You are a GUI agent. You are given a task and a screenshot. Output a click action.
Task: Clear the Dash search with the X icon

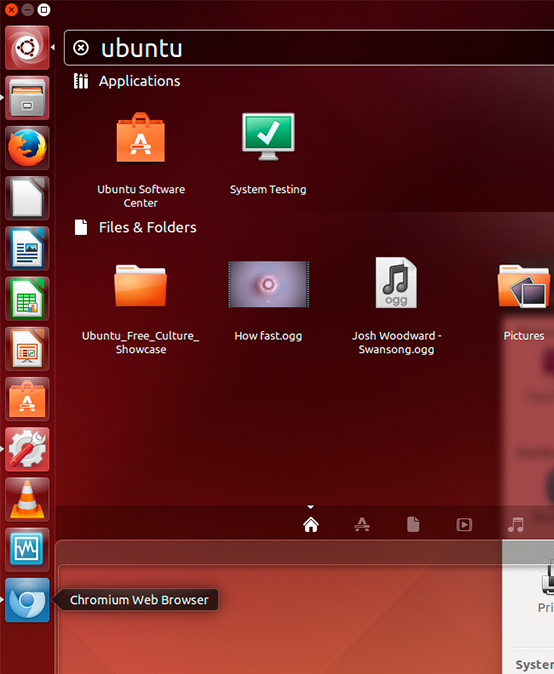[81, 48]
